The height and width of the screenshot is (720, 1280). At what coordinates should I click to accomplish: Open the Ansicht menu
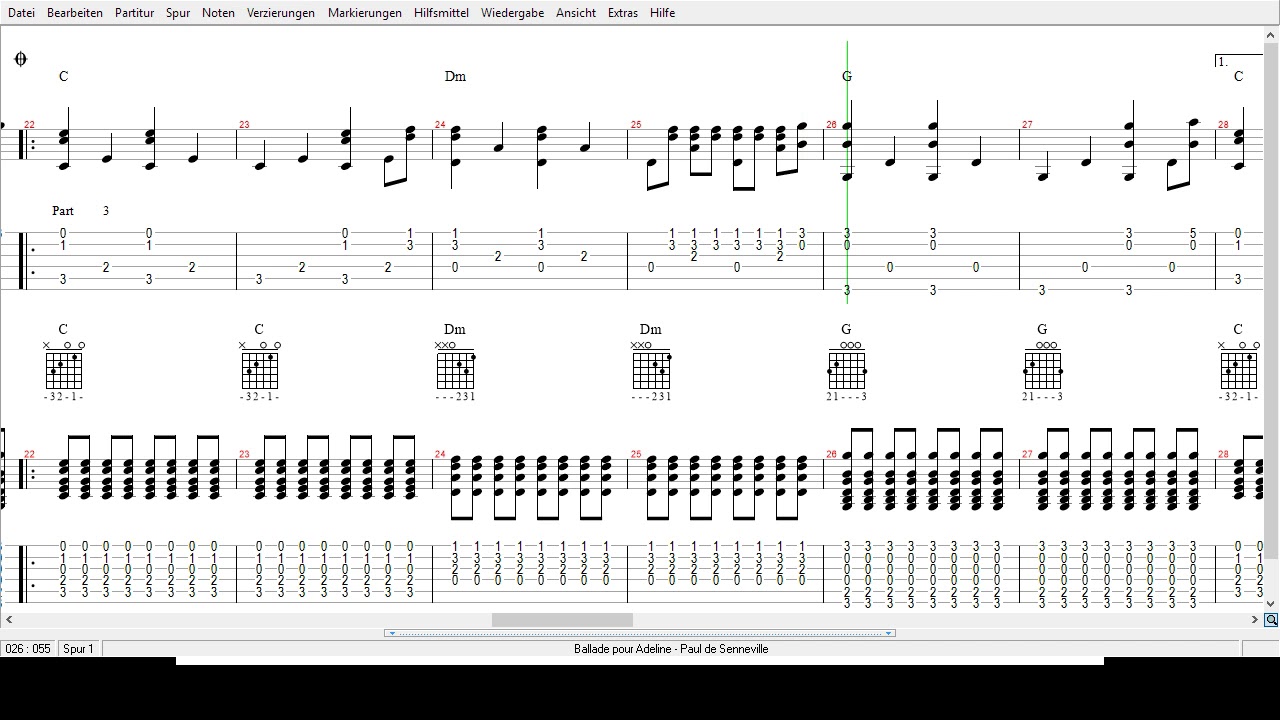[576, 13]
